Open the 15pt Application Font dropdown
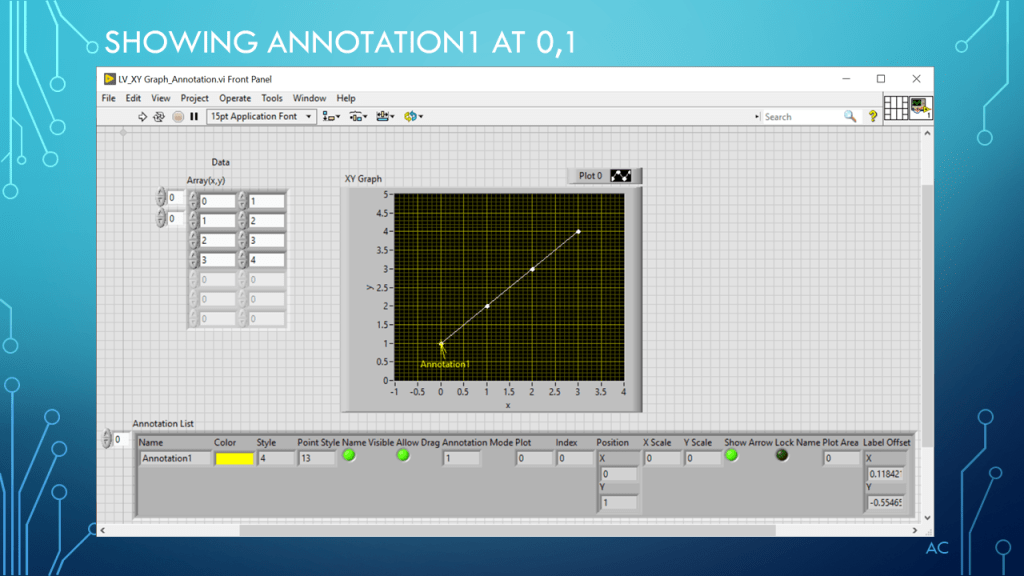Image resolution: width=1024 pixels, height=576 pixels. click(261, 117)
